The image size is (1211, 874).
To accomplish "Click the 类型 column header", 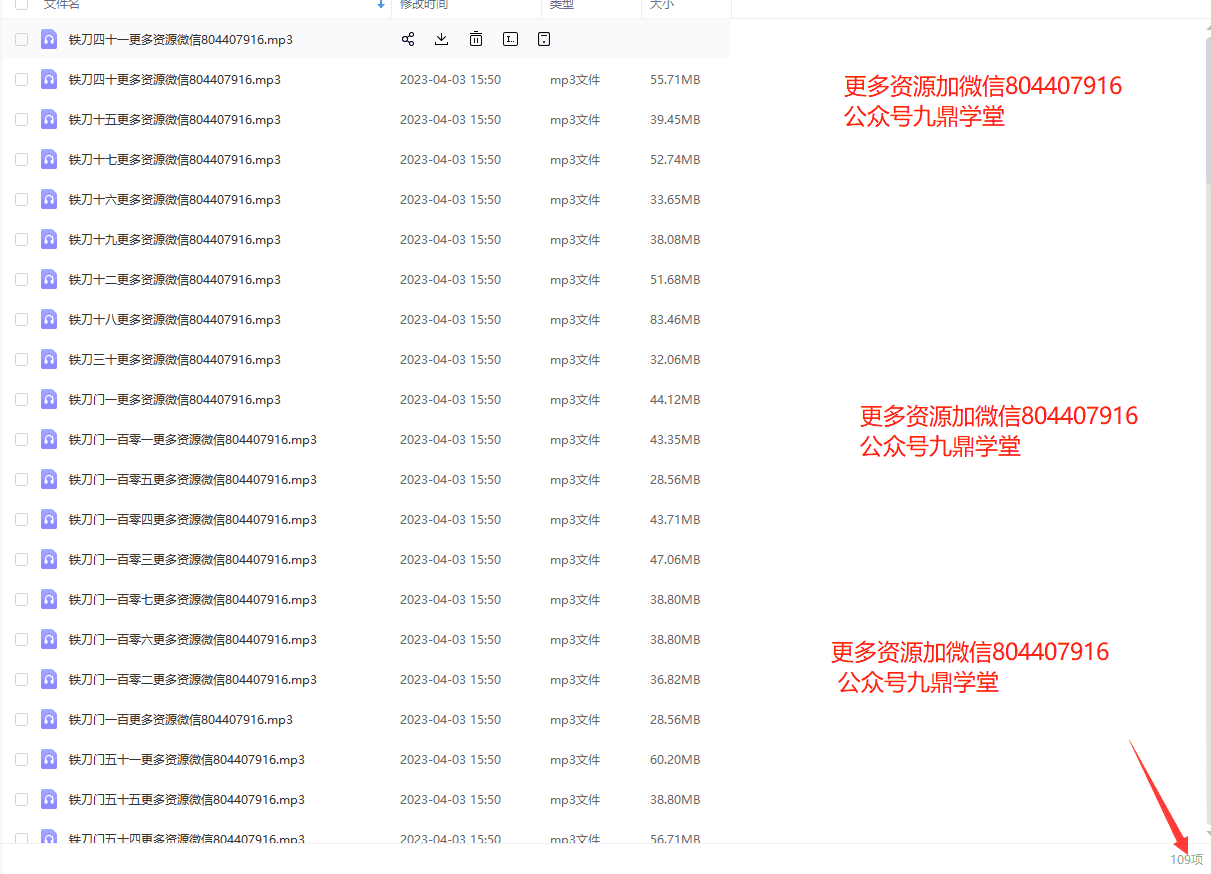I will (x=562, y=5).
